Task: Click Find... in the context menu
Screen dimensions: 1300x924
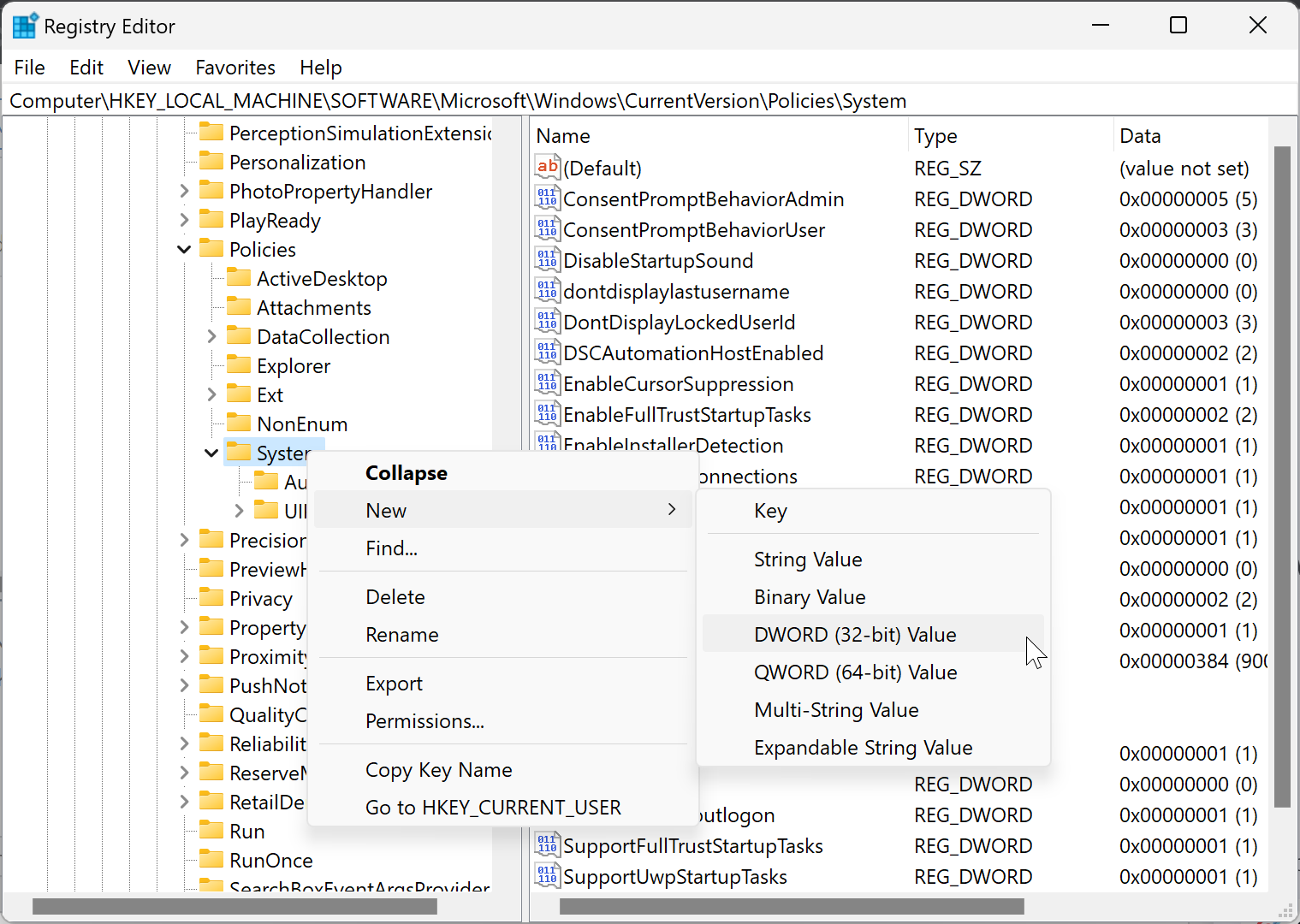Action: click(502, 548)
